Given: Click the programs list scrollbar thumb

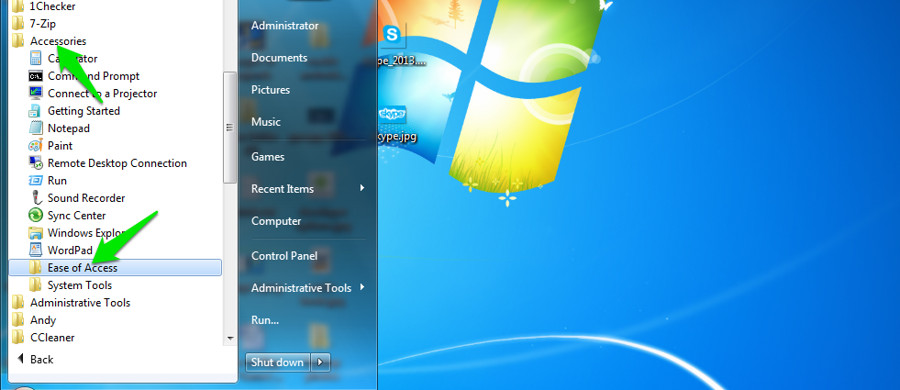Looking at the screenshot, I should point(230,128).
